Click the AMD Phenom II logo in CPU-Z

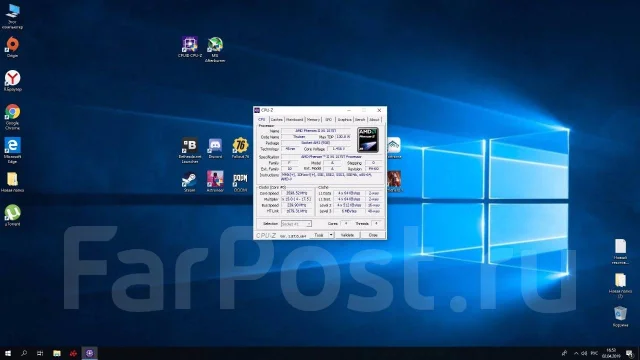(368, 140)
